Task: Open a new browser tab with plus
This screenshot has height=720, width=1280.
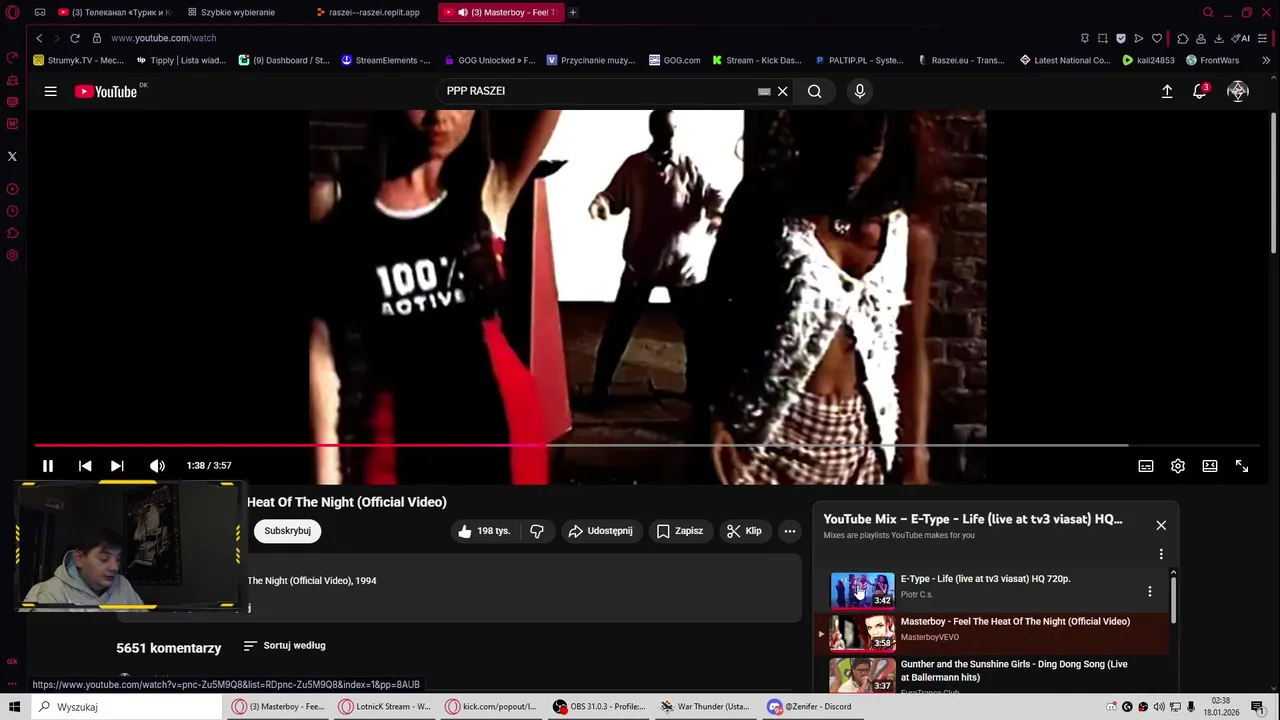Action: pyautogui.click(x=573, y=12)
